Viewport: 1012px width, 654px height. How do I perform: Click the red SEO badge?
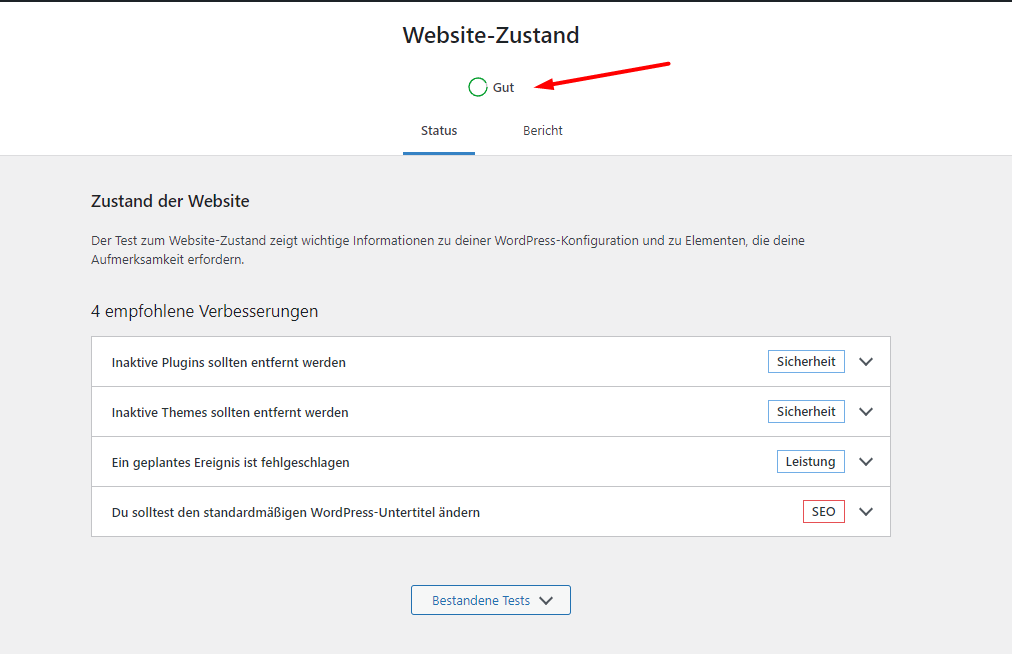pyautogui.click(x=824, y=512)
